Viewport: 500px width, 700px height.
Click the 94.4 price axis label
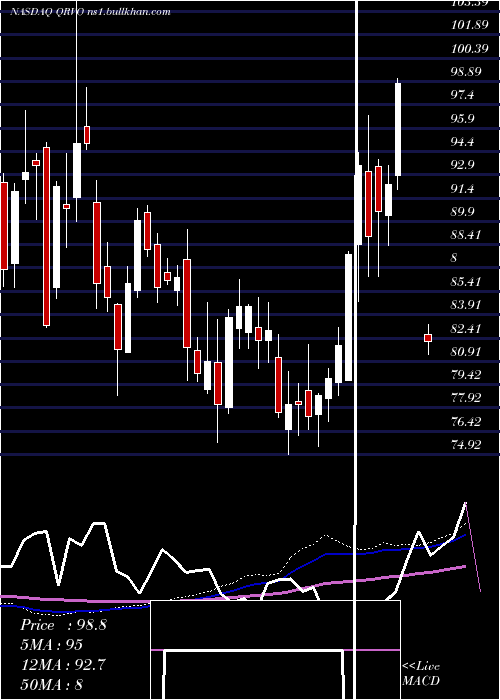tap(464, 142)
